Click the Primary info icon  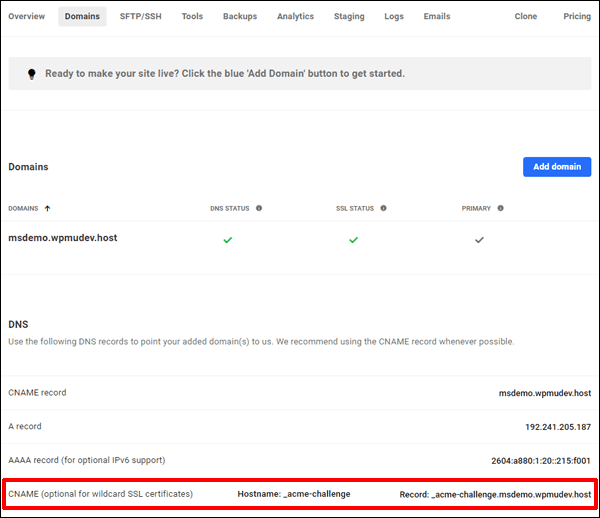(501, 208)
